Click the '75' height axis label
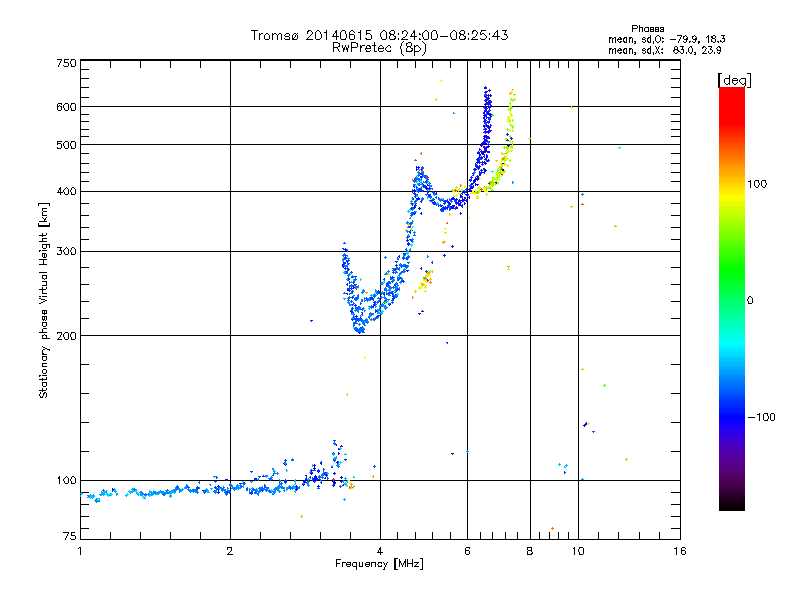The height and width of the screenshot is (600, 800). pyautogui.click(x=70, y=536)
